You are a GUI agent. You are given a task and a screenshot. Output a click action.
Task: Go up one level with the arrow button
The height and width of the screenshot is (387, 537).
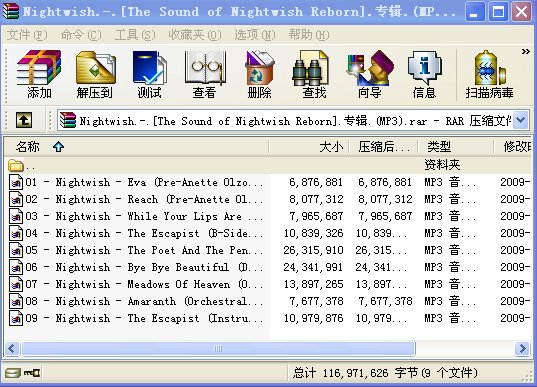tap(24, 120)
